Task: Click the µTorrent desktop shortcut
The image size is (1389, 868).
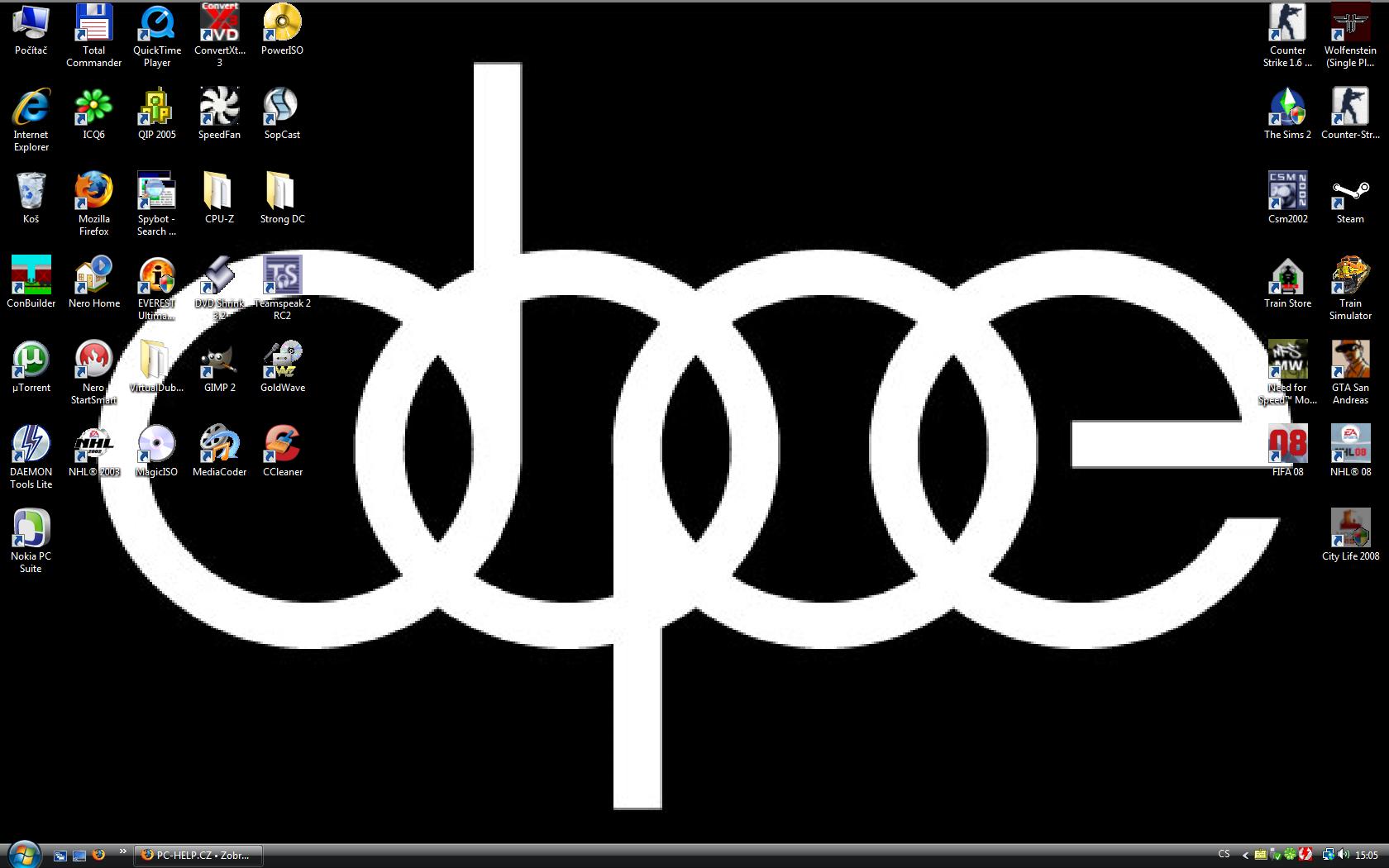Action: point(31,368)
